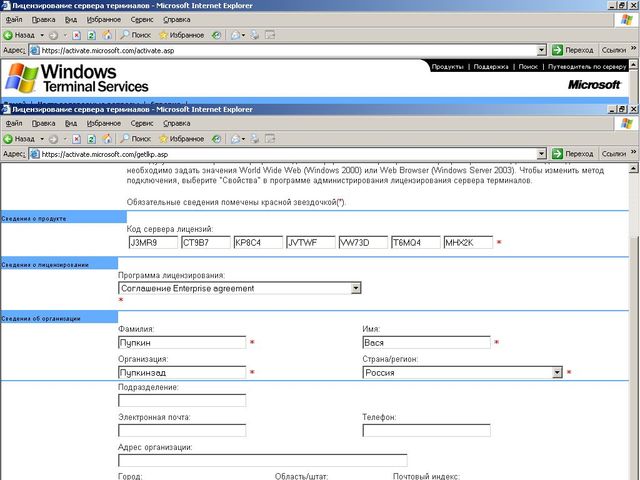Screen dimensions: 640x480
Task: Click Поиск in background window toolbar
Action: pos(136,35)
